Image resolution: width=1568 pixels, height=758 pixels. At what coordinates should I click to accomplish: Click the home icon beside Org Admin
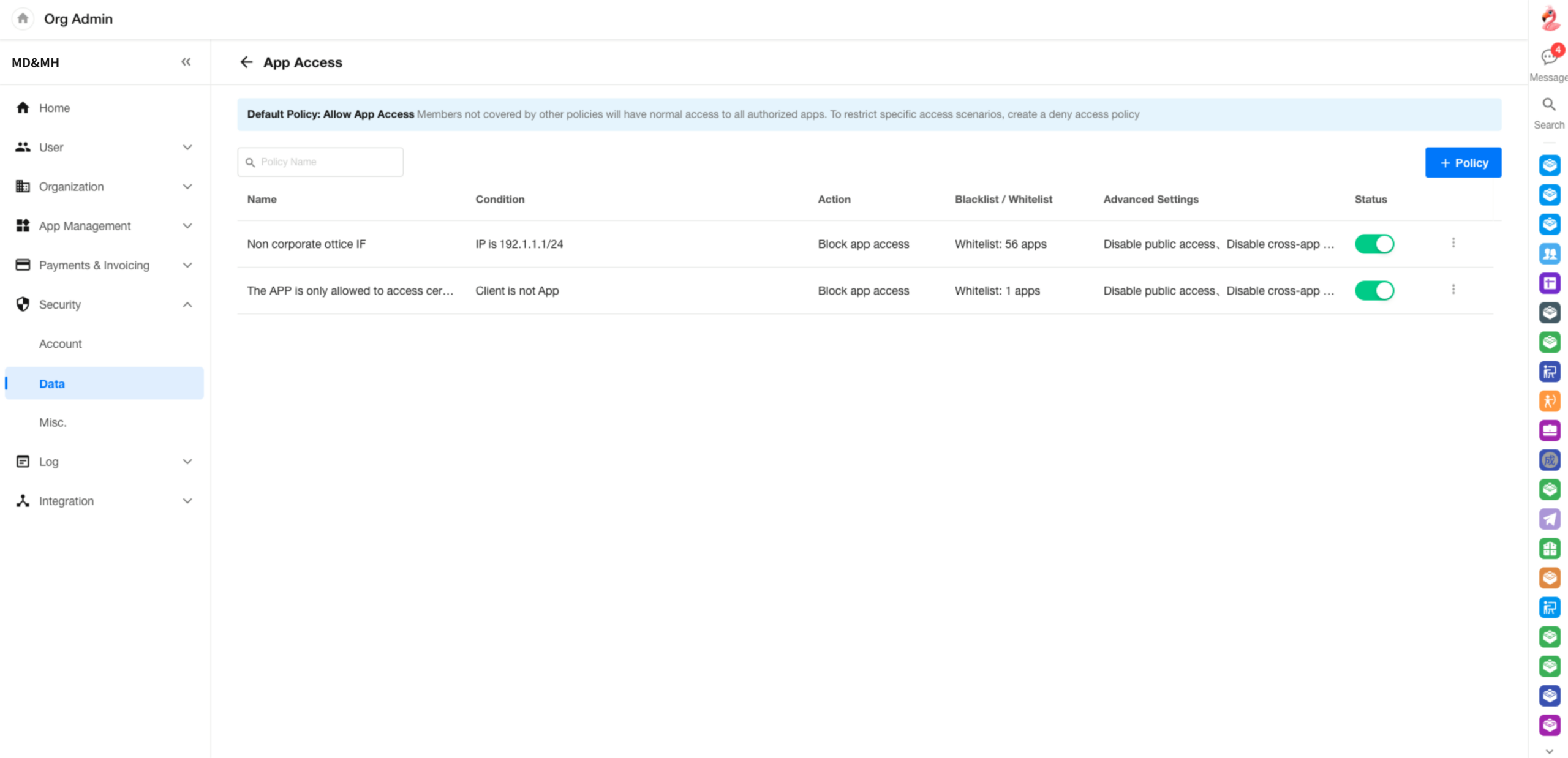(23, 18)
